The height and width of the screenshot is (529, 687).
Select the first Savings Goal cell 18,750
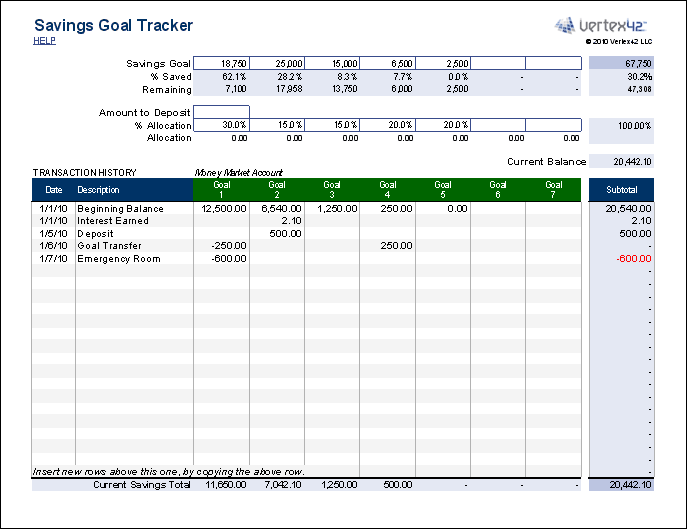[221, 63]
